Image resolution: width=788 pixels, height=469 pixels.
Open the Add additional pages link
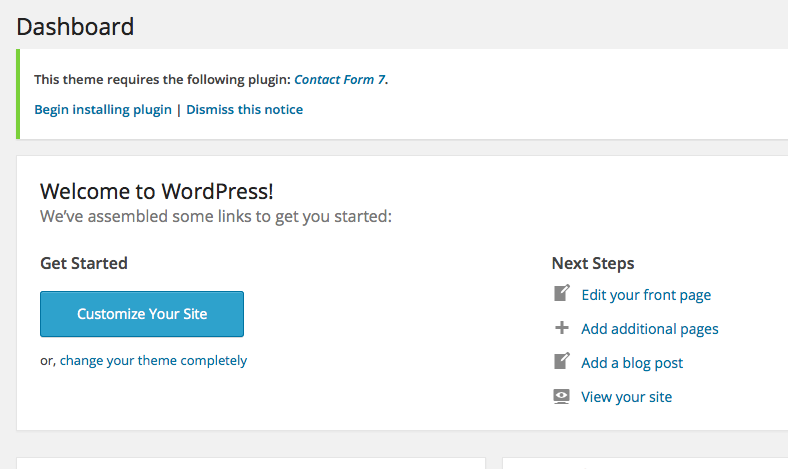[649, 329]
